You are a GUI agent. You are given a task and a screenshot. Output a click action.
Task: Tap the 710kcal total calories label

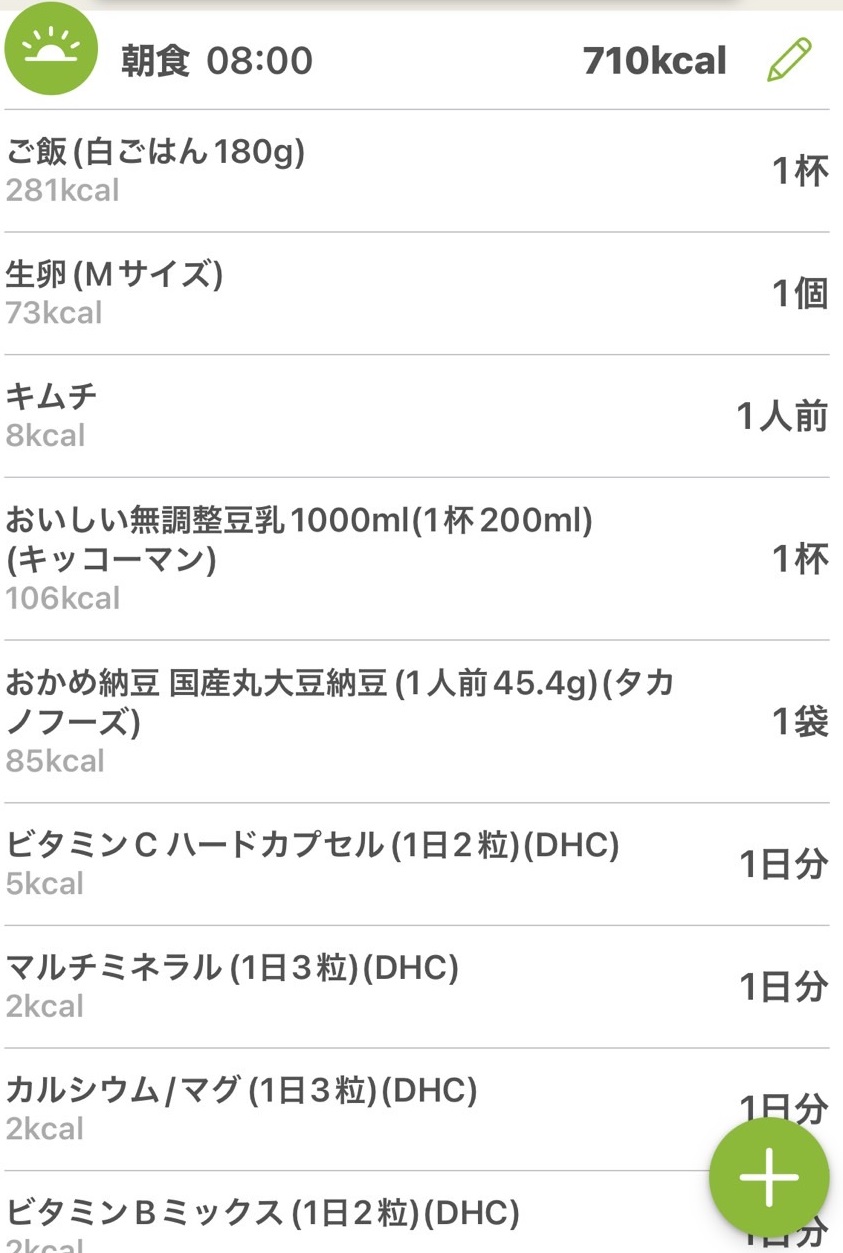click(655, 61)
